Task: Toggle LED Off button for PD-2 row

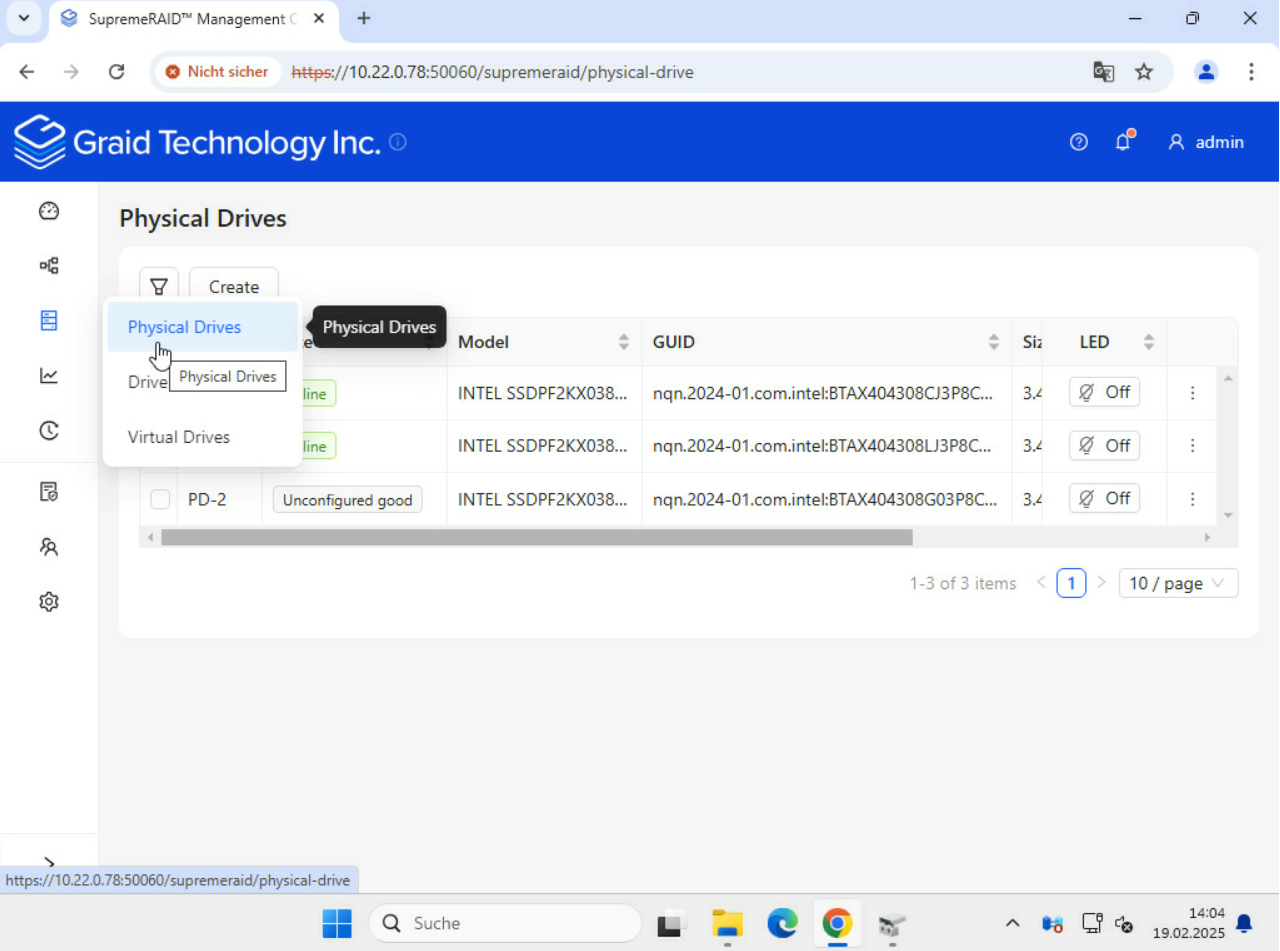Action: coord(1104,499)
